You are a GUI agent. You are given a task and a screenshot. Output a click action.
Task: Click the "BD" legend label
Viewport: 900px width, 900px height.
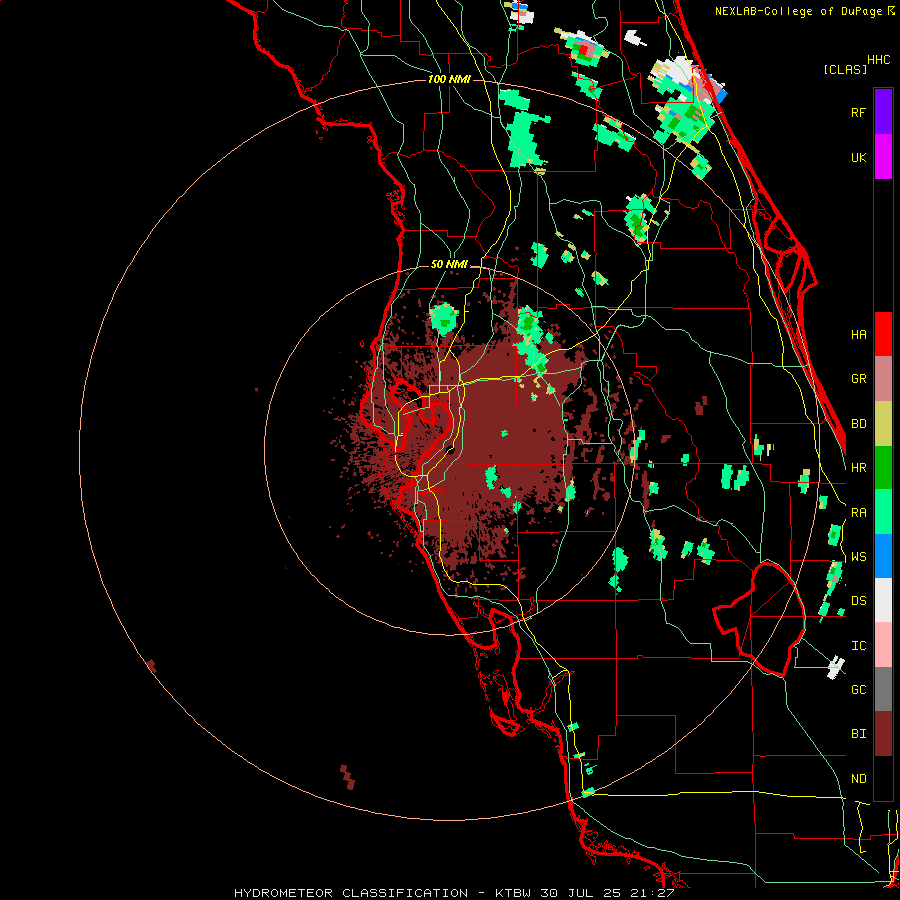[x=858, y=424]
